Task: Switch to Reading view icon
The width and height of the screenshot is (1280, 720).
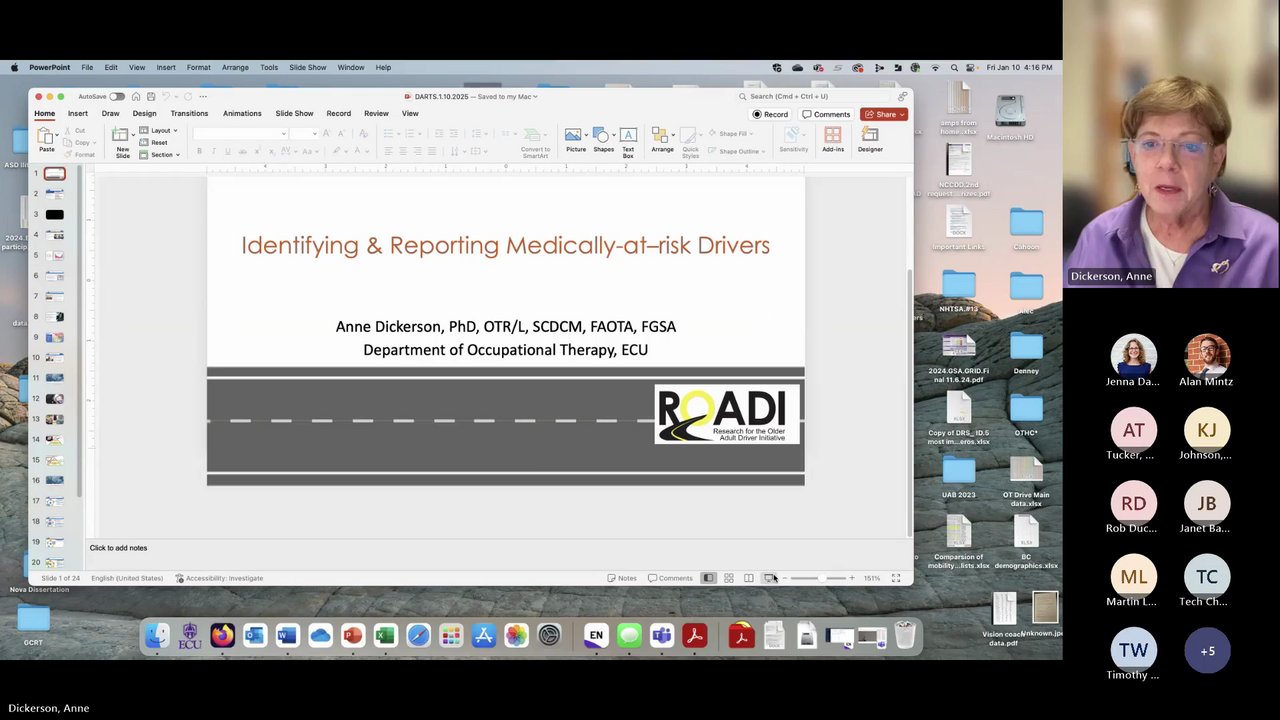Action: pyautogui.click(x=748, y=578)
